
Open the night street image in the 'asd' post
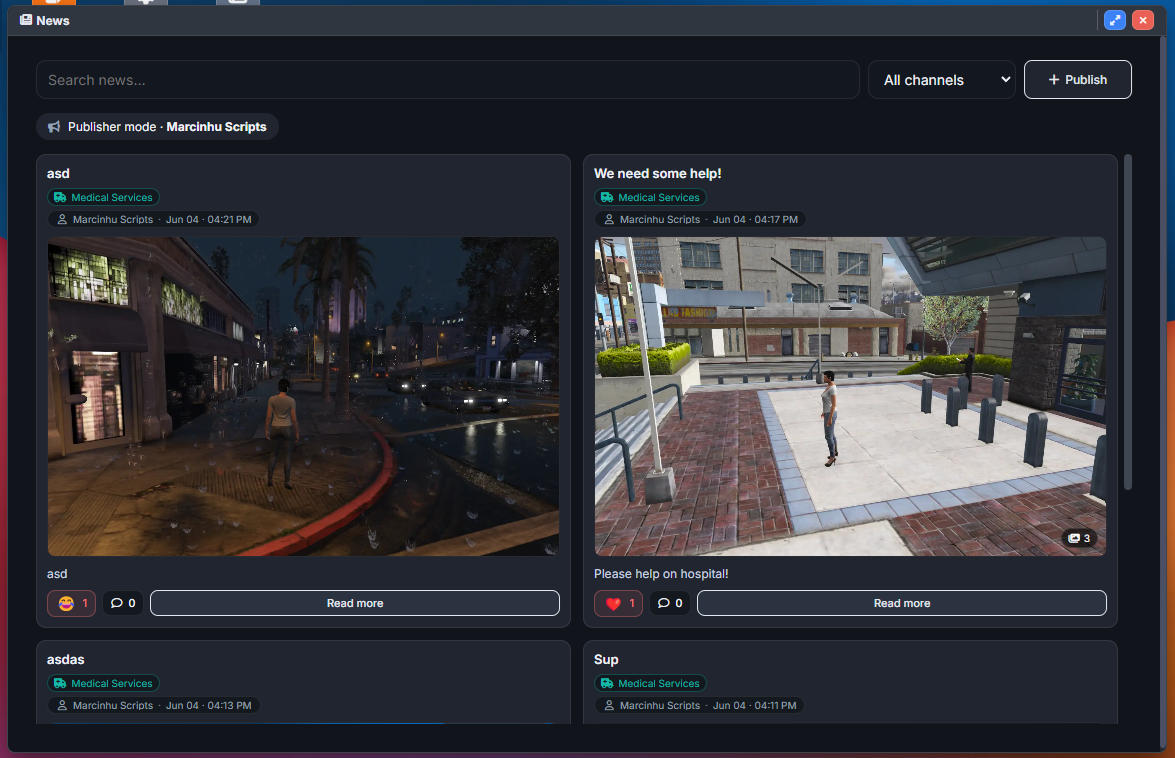303,396
